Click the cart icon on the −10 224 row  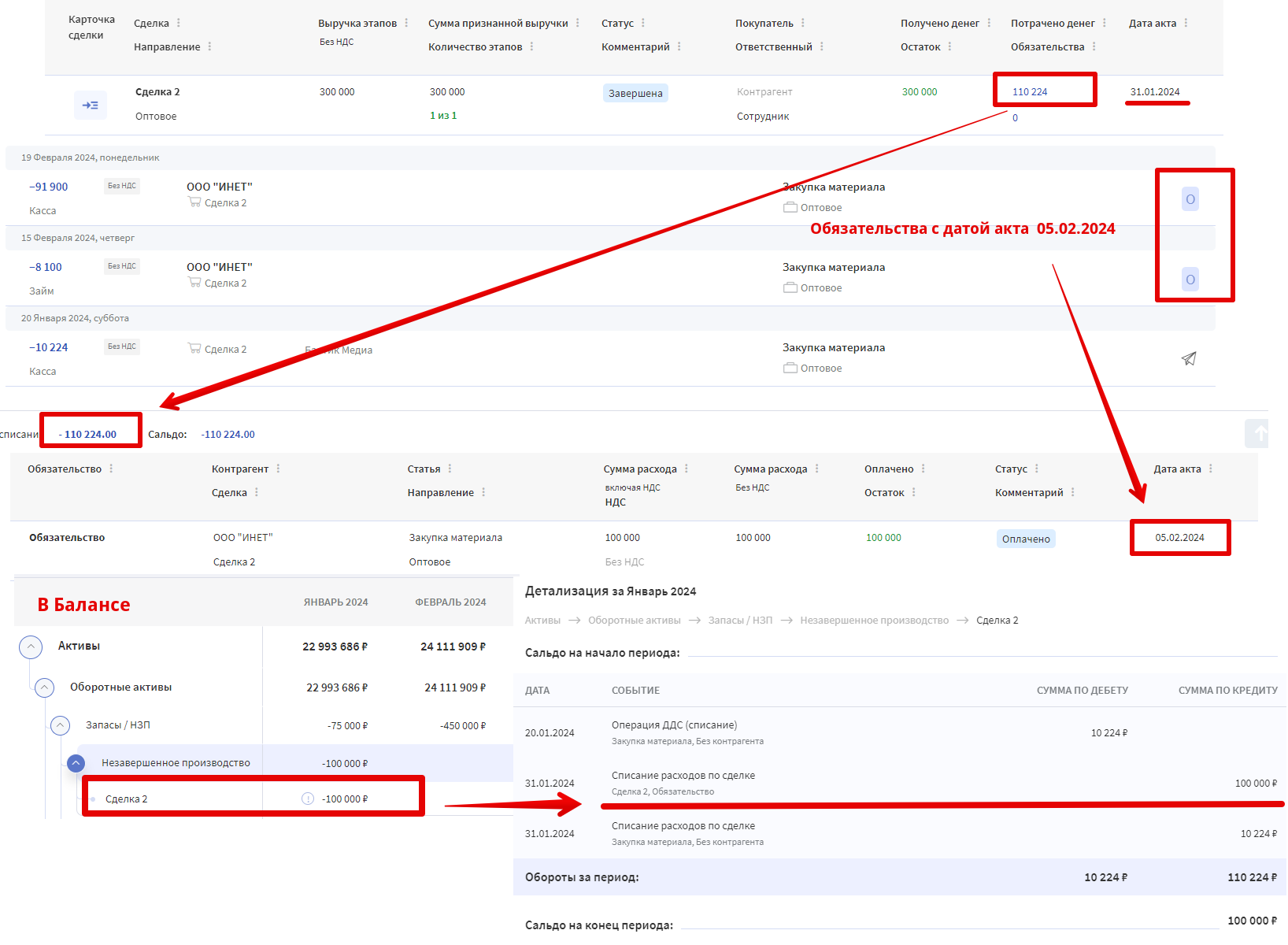[x=194, y=348]
